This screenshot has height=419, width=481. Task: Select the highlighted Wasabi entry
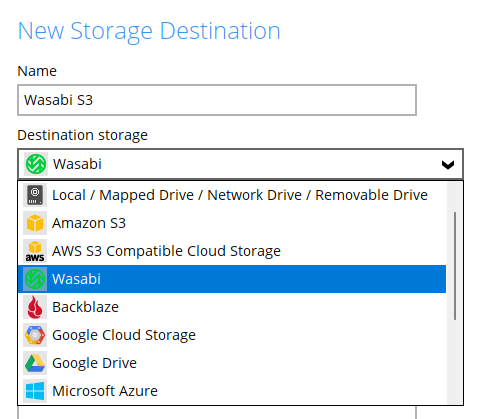[232, 279]
